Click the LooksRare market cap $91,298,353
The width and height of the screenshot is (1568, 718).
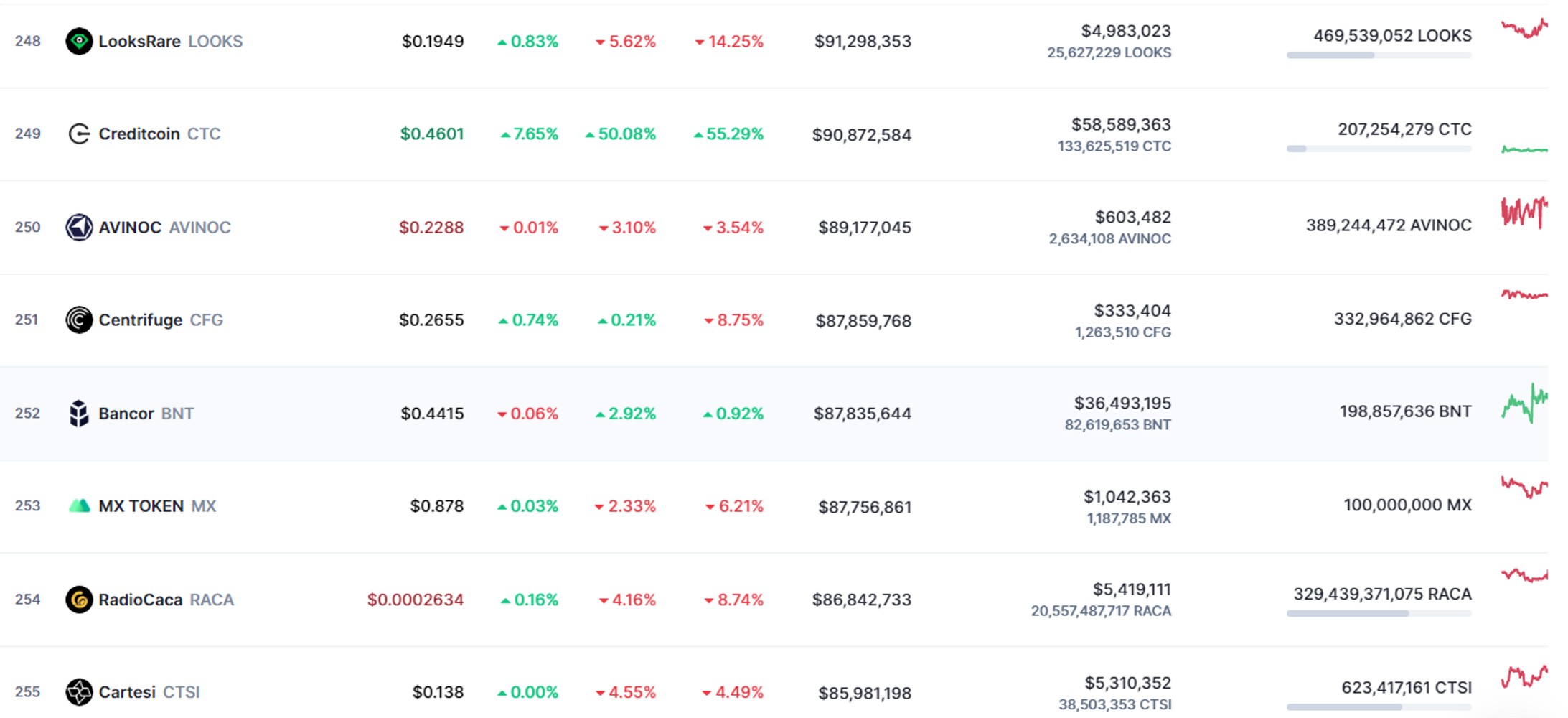[863, 41]
